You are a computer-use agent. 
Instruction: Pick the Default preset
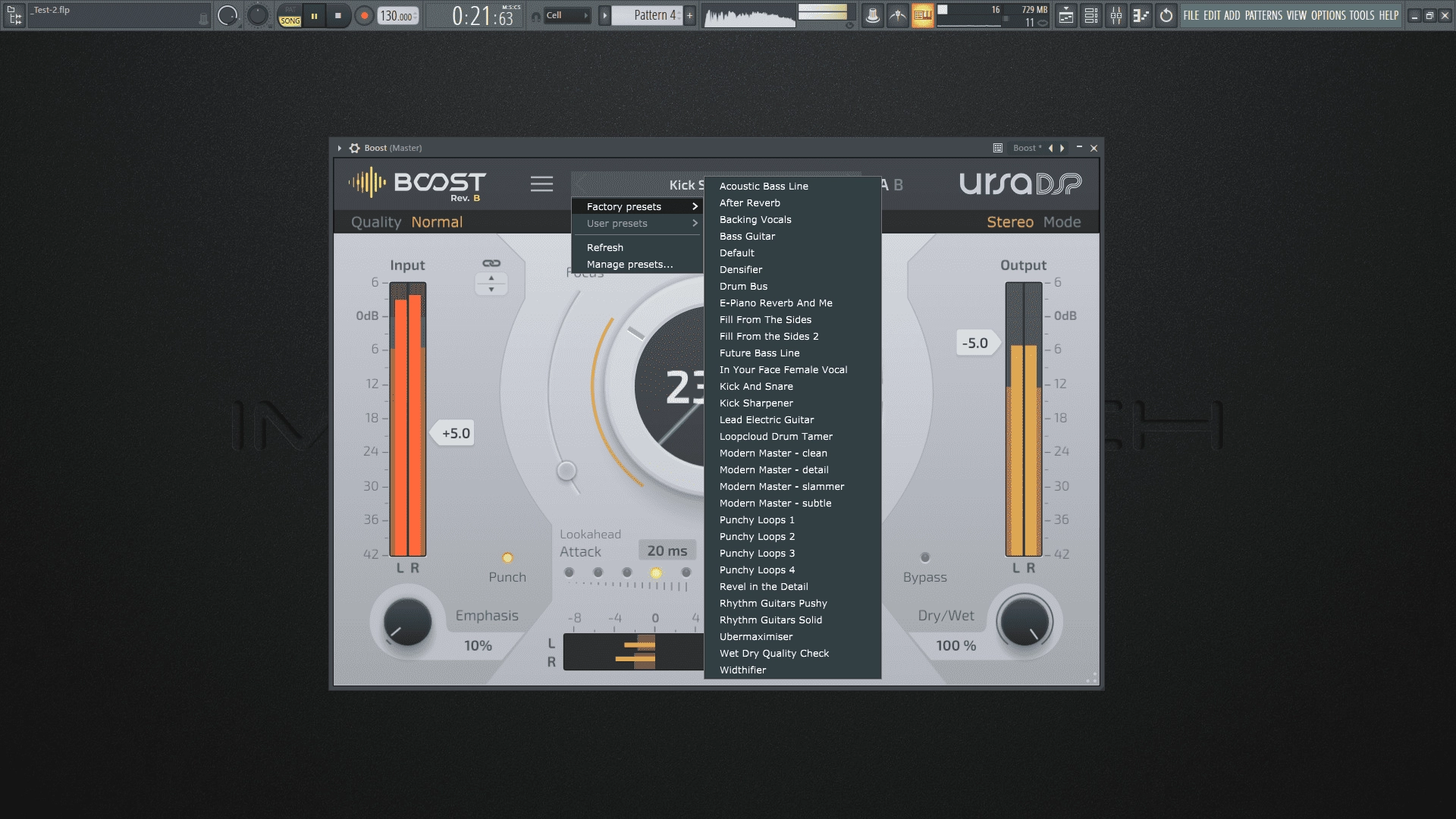[x=792, y=253]
